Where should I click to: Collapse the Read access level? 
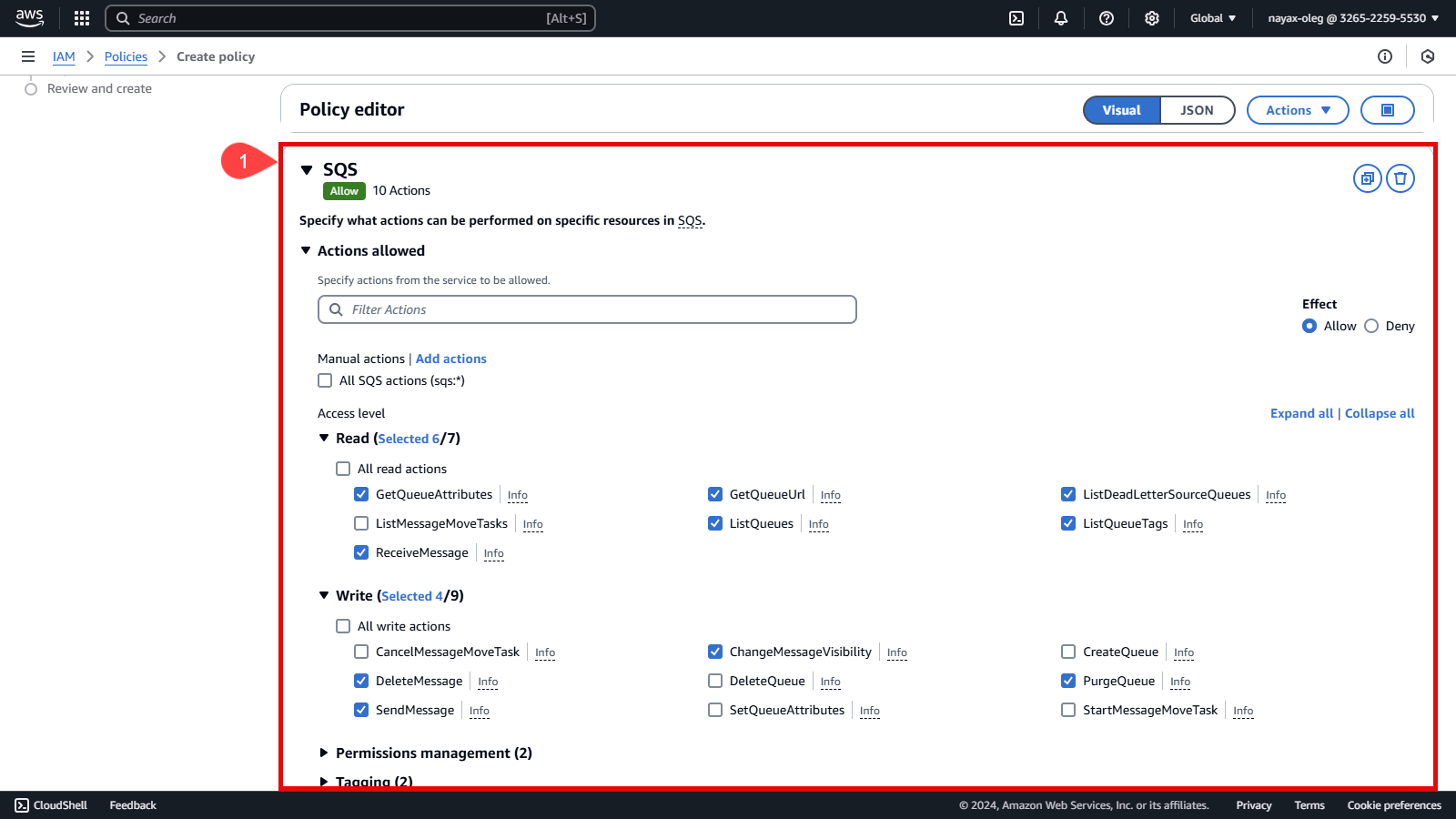(324, 438)
